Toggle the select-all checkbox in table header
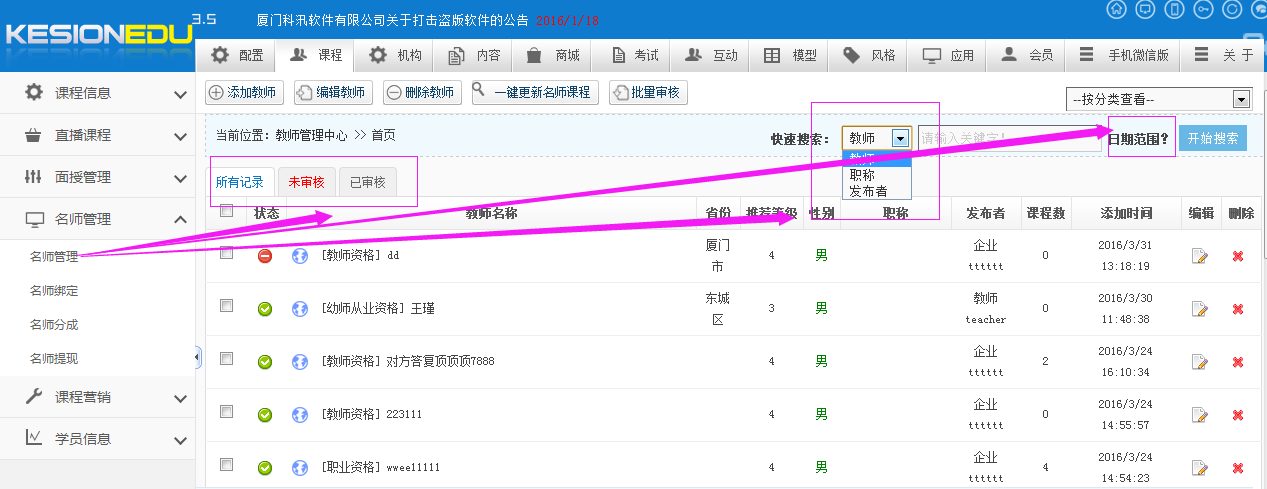 [226, 211]
